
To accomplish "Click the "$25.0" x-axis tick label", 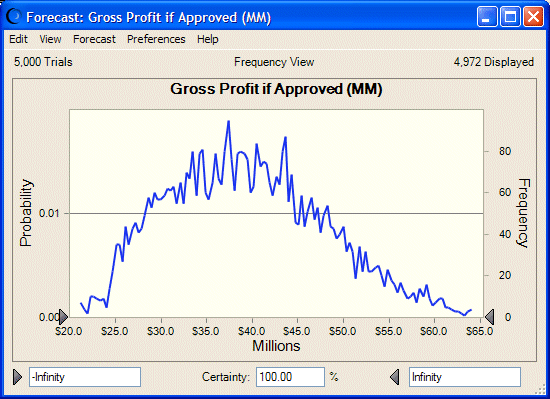I will (x=115, y=331).
